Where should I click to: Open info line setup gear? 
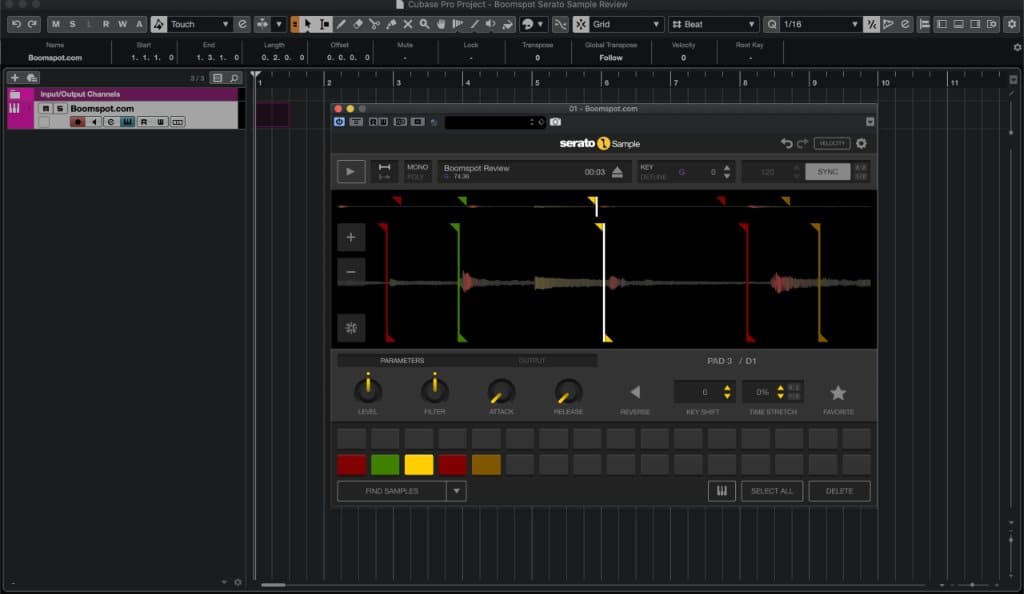1017,48
